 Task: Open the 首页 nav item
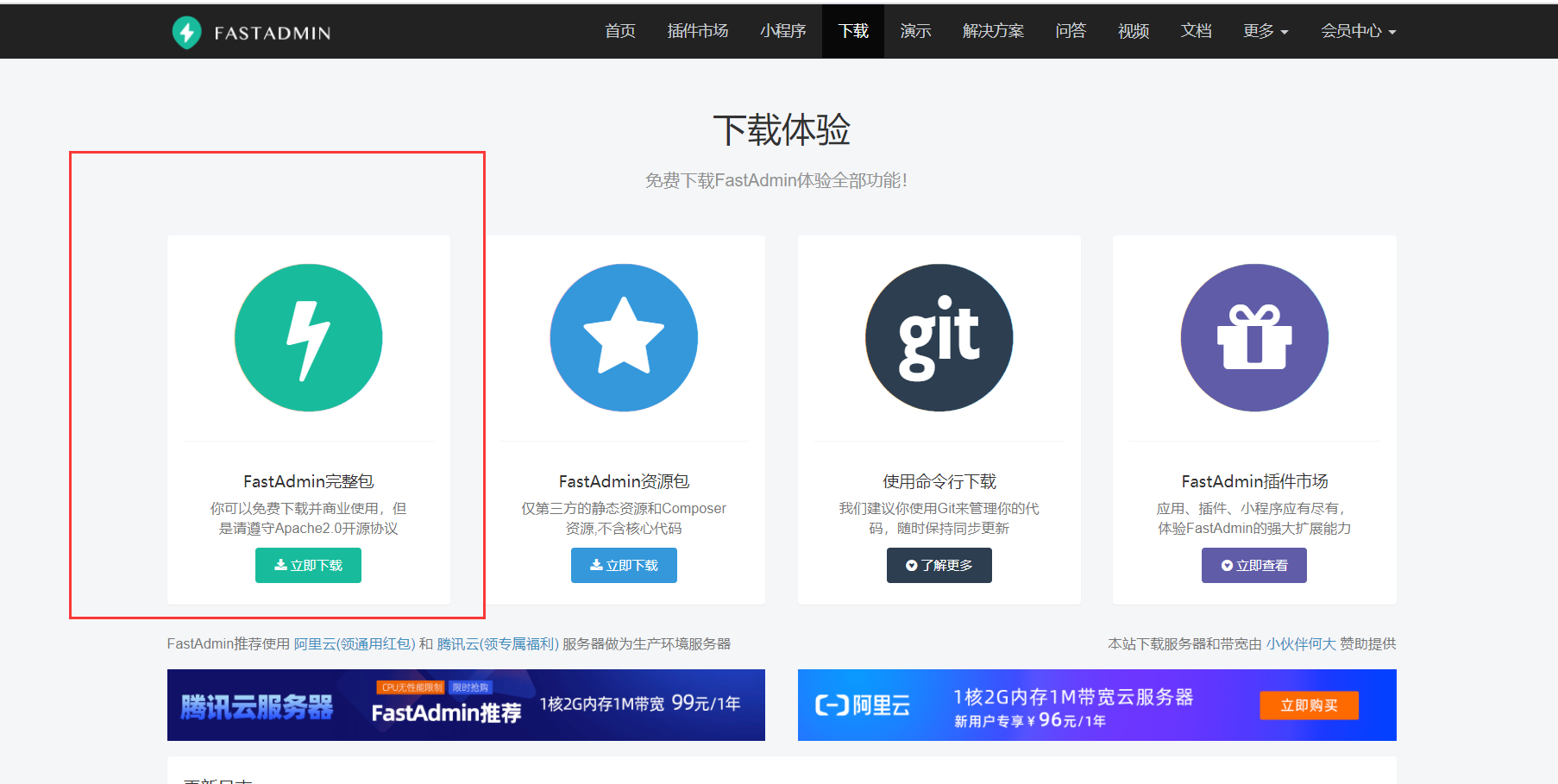click(x=620, y=31)
